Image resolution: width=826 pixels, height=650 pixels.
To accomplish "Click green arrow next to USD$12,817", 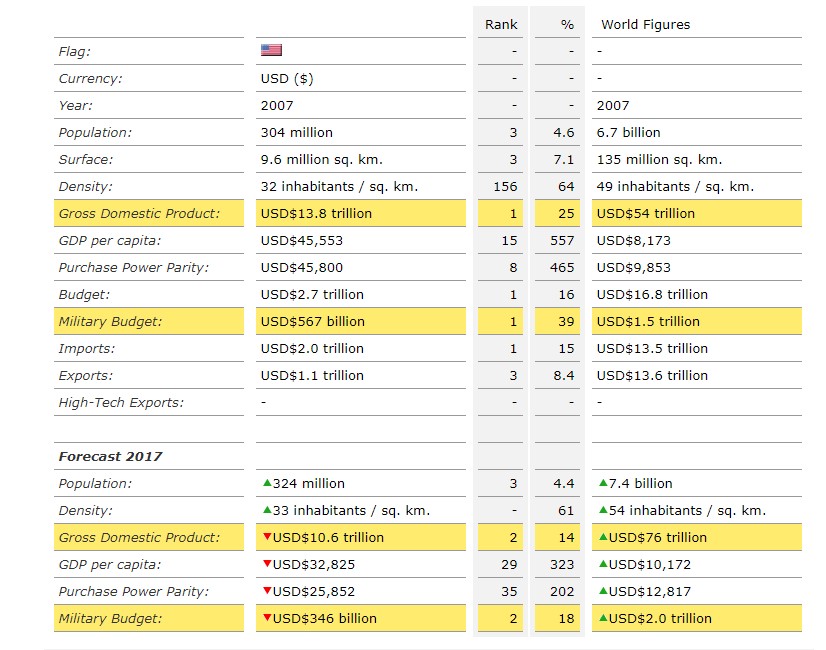I will [x=602, y=591].
